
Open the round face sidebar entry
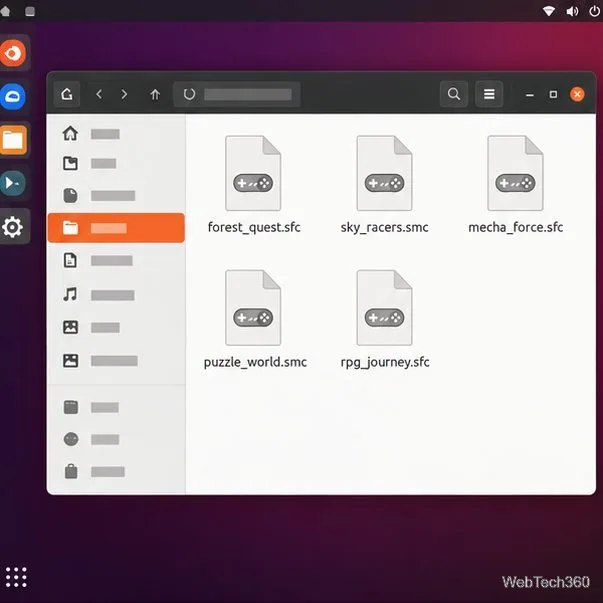(115, 439)
